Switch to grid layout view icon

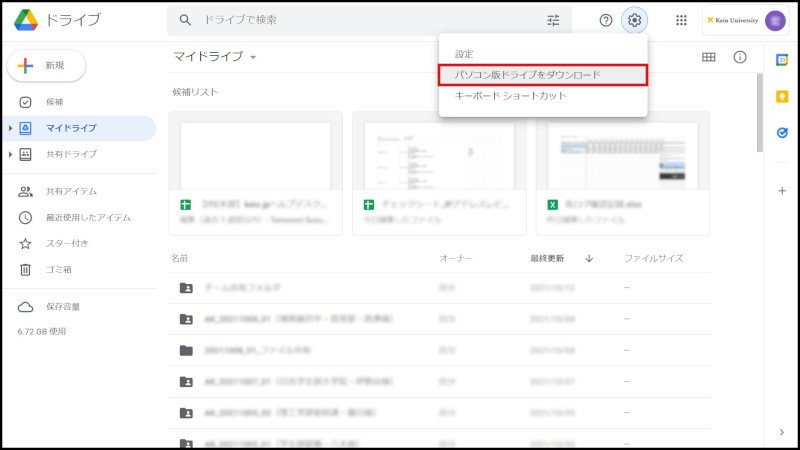pyautogui.click(x=708, y=57)
